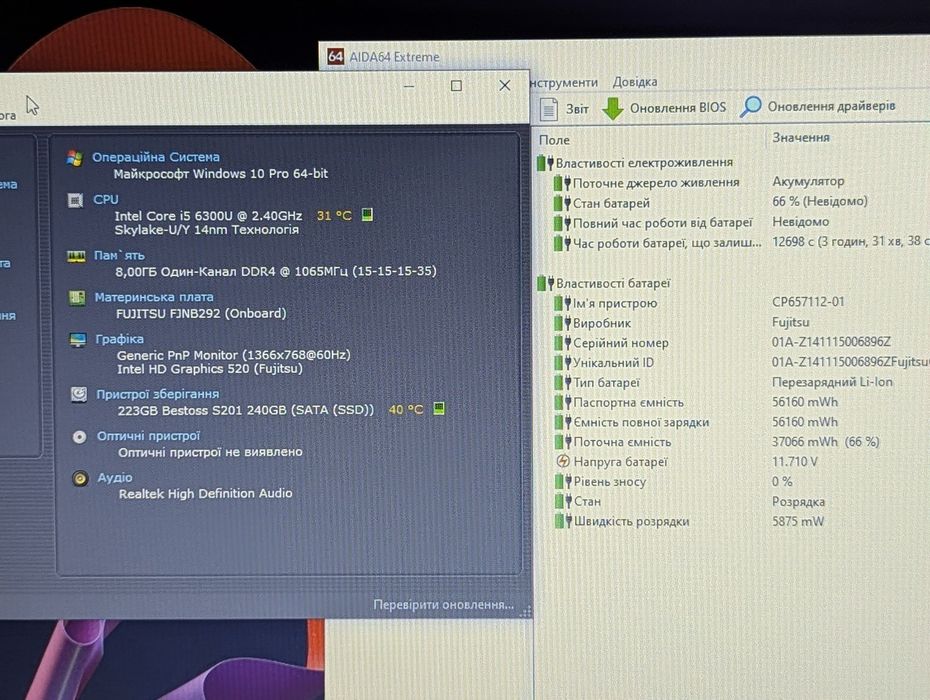Click the AIDA64 Extreme title bar logo icon
The height and width of the screenshot is (700, 930).
(x=335, y=56)
